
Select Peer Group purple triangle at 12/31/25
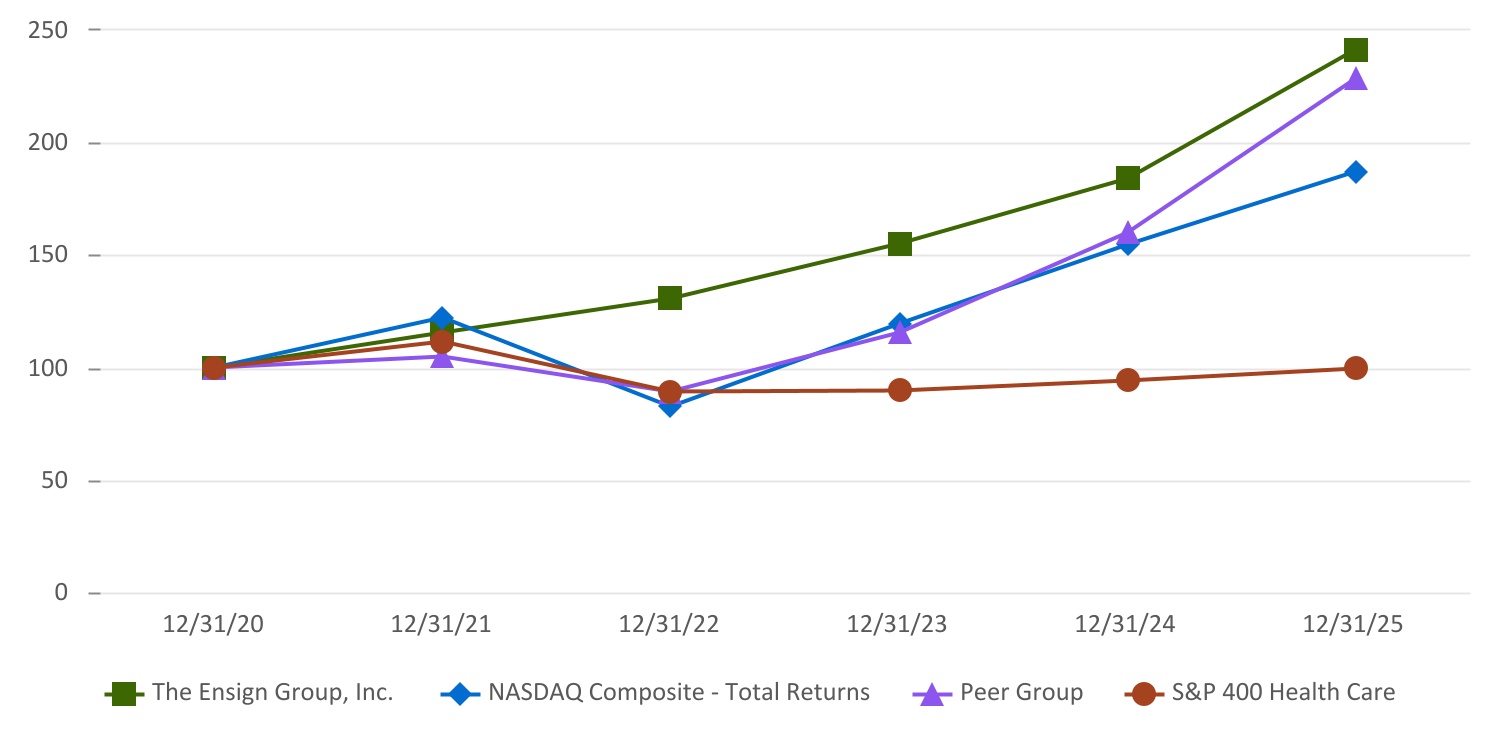click(1355, 79)
